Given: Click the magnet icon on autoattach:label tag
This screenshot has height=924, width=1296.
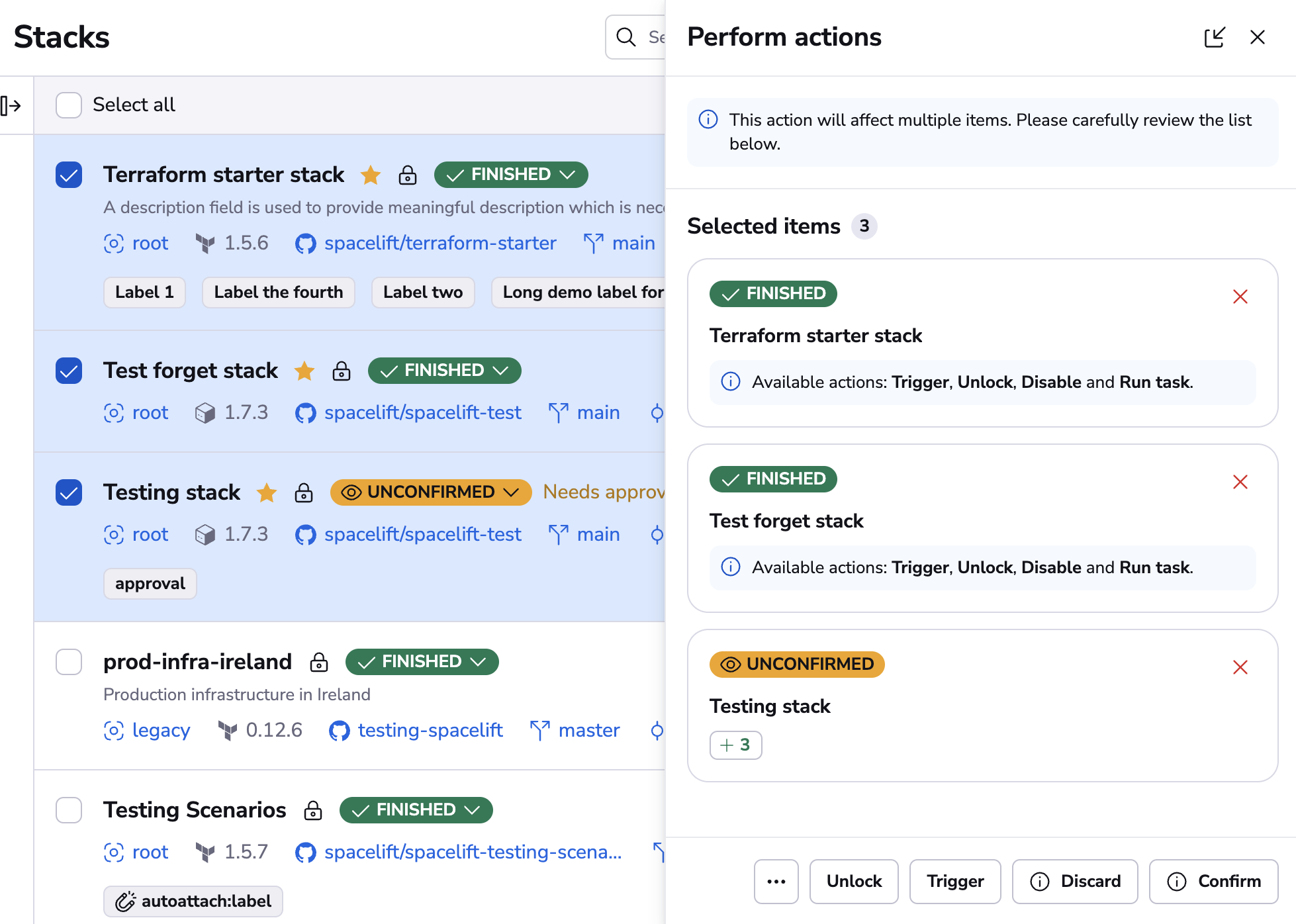Looking at the screenshot, I should [x=127, y=901].
